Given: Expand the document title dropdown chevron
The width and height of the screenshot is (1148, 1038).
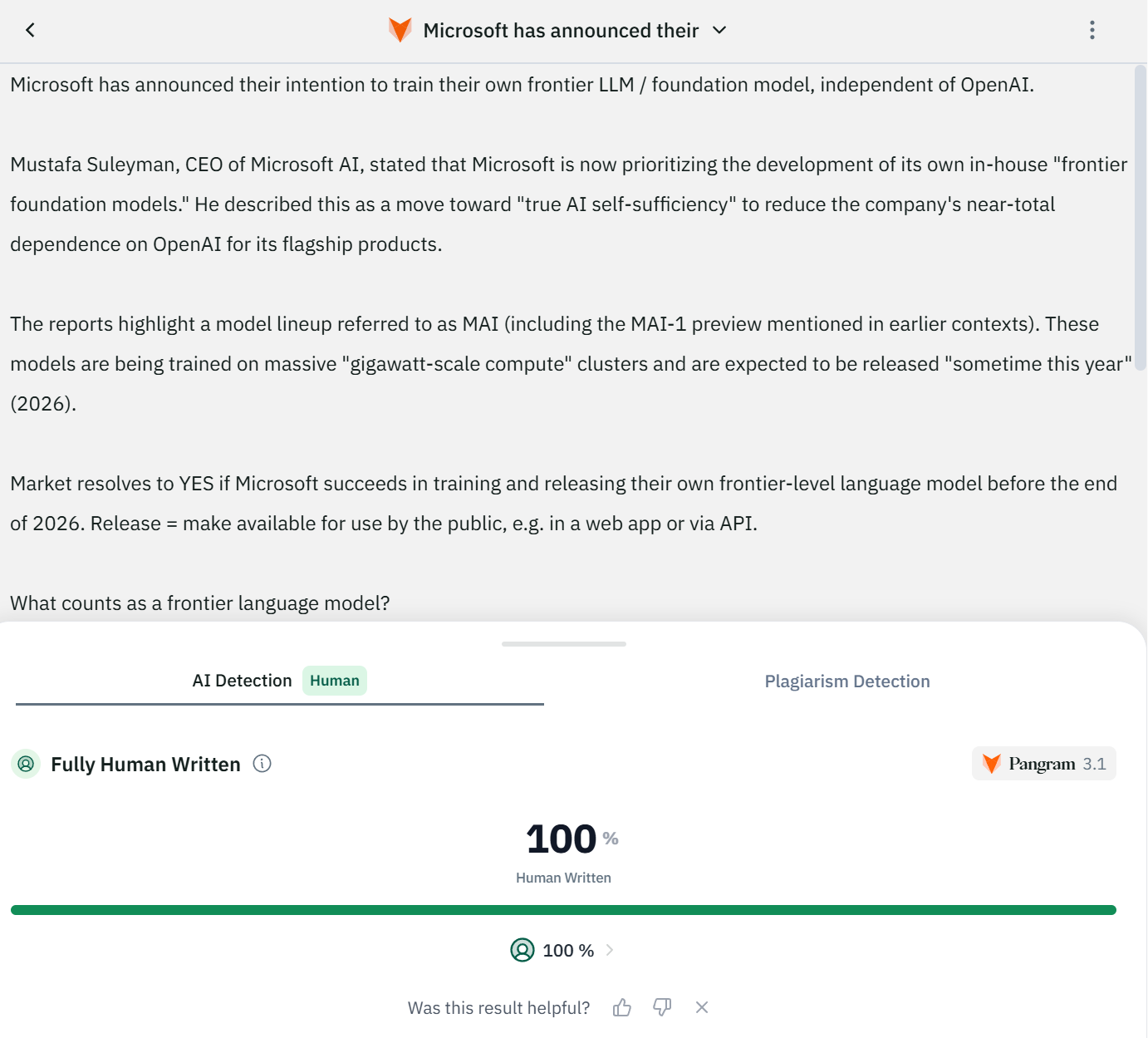Looking at the screenshot, I should [x=720, y=31].
